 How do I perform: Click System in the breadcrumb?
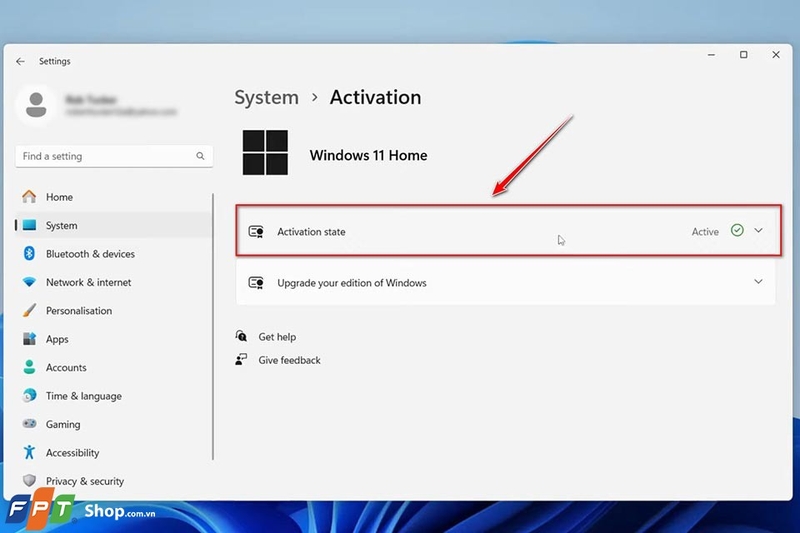(266, 97)
